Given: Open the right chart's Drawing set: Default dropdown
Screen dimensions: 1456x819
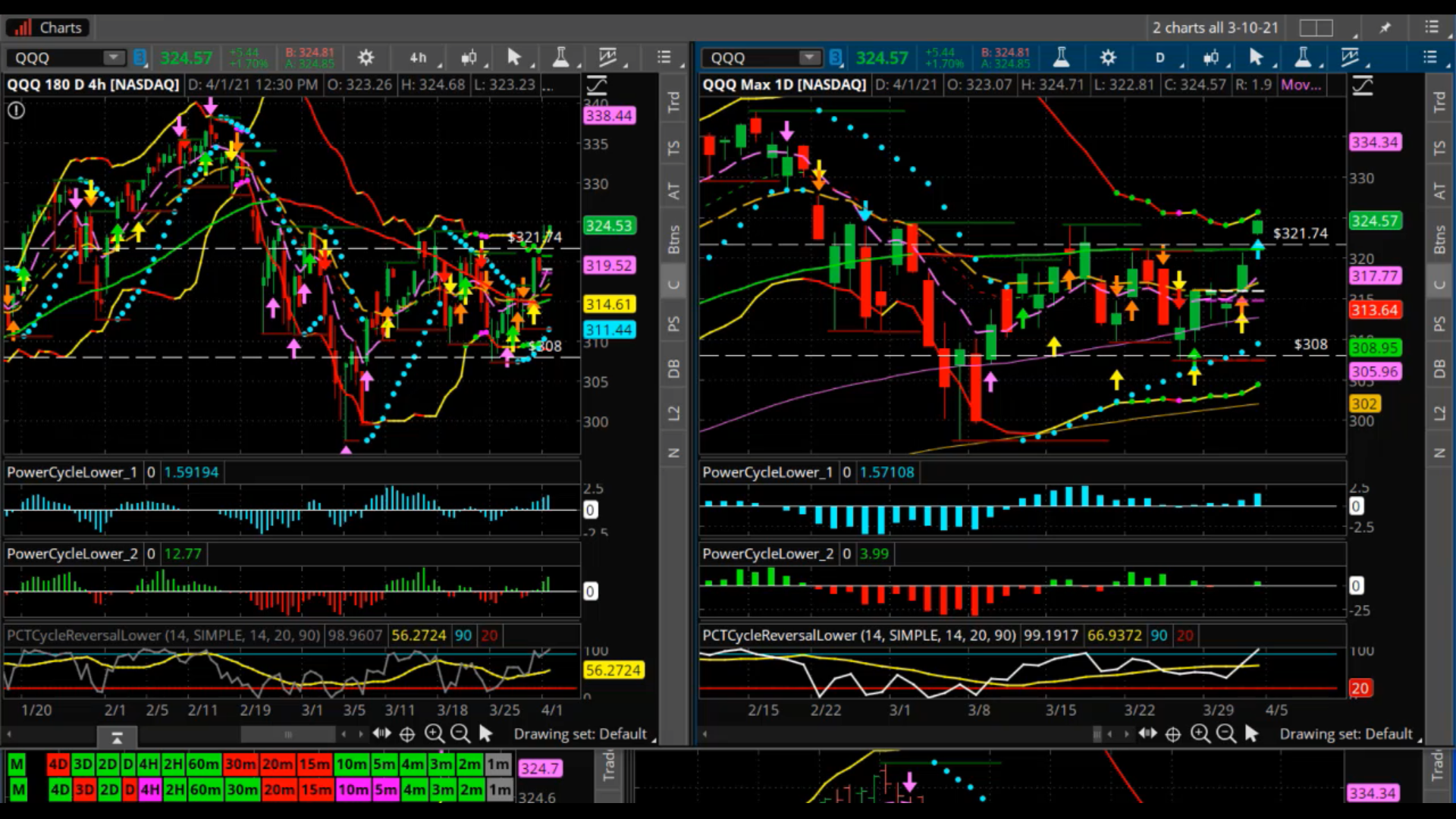Looking at the screenshot, I should click(x=1351, y=734).
